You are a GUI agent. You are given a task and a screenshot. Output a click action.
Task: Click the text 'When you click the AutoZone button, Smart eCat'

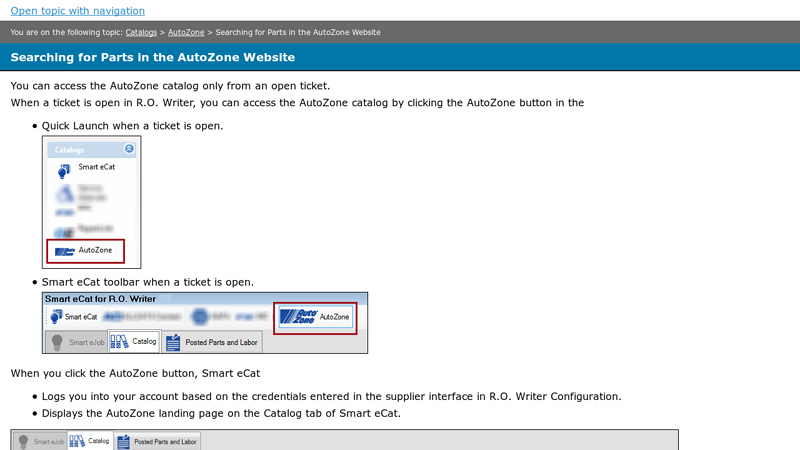135,373
